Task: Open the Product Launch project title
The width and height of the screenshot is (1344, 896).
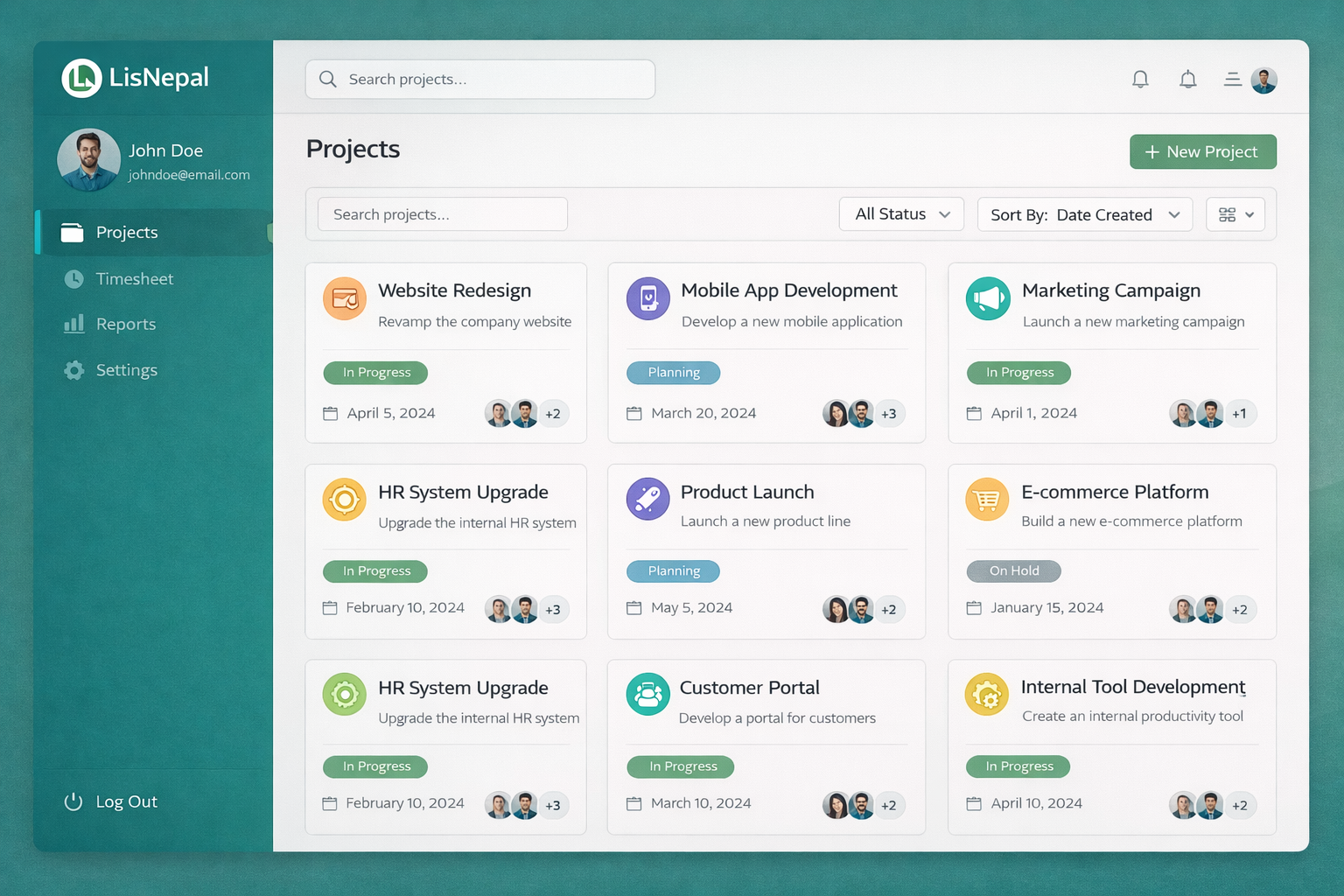Action: [747, 492]
